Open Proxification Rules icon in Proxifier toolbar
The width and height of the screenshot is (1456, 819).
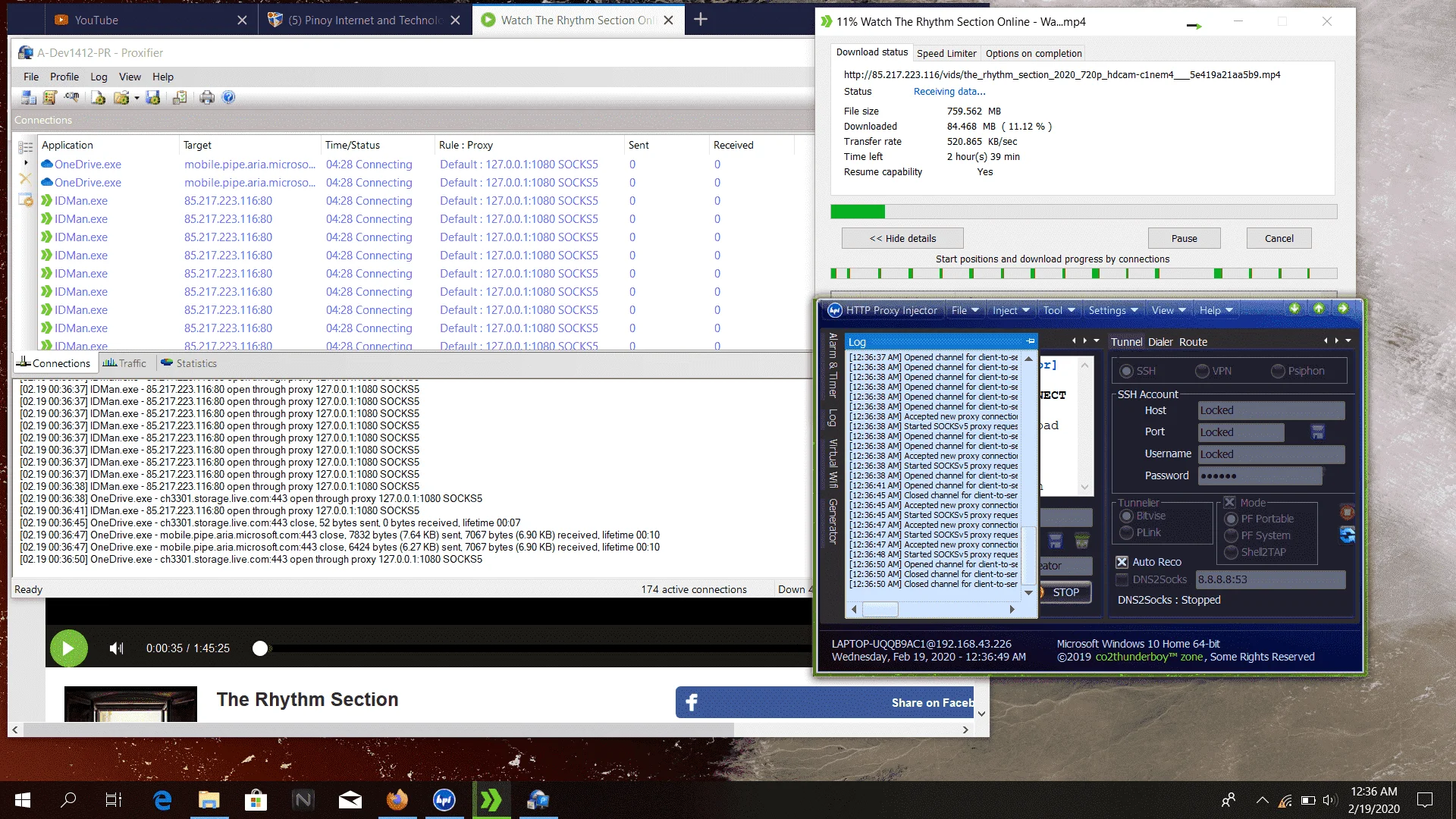pos(50,98)
